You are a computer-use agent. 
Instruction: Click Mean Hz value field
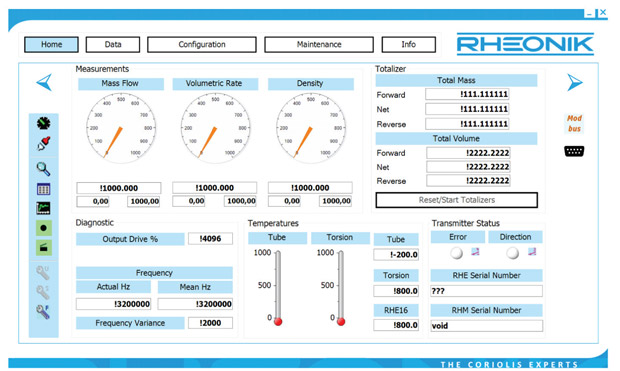(x=195, y=304)
